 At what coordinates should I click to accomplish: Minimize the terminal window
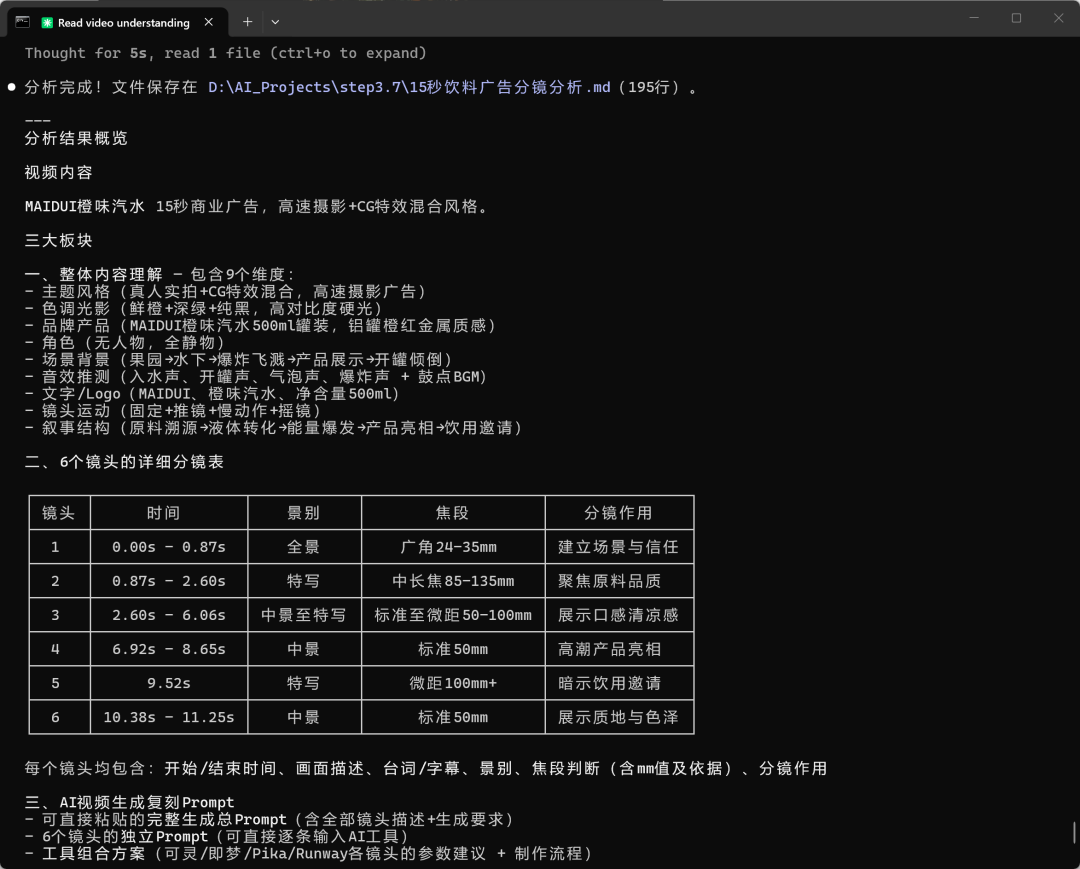pos(974,18)
